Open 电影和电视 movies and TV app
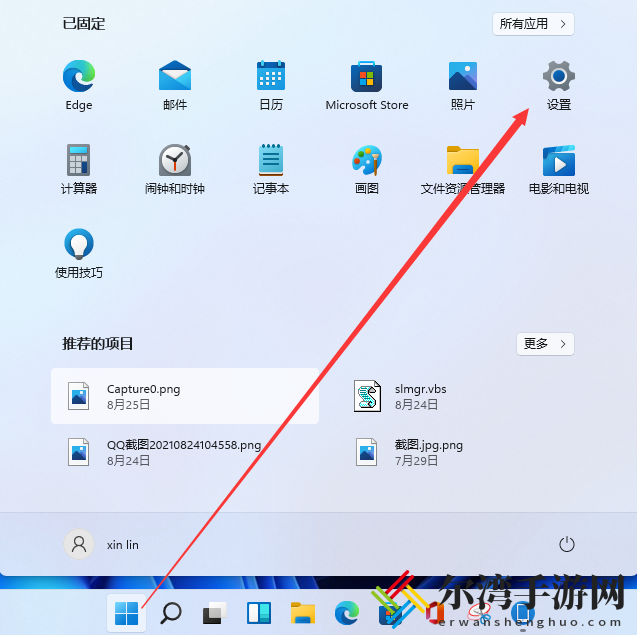Screen dimensions: 637x635 point(559,169)
